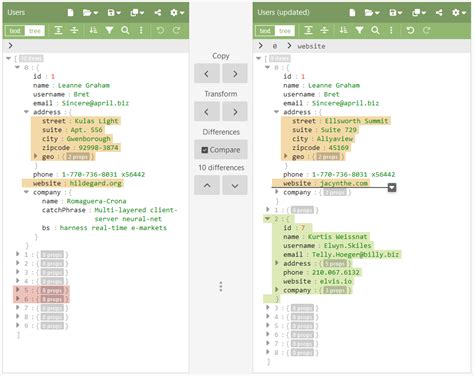Expand all fields in left panel

58,30
